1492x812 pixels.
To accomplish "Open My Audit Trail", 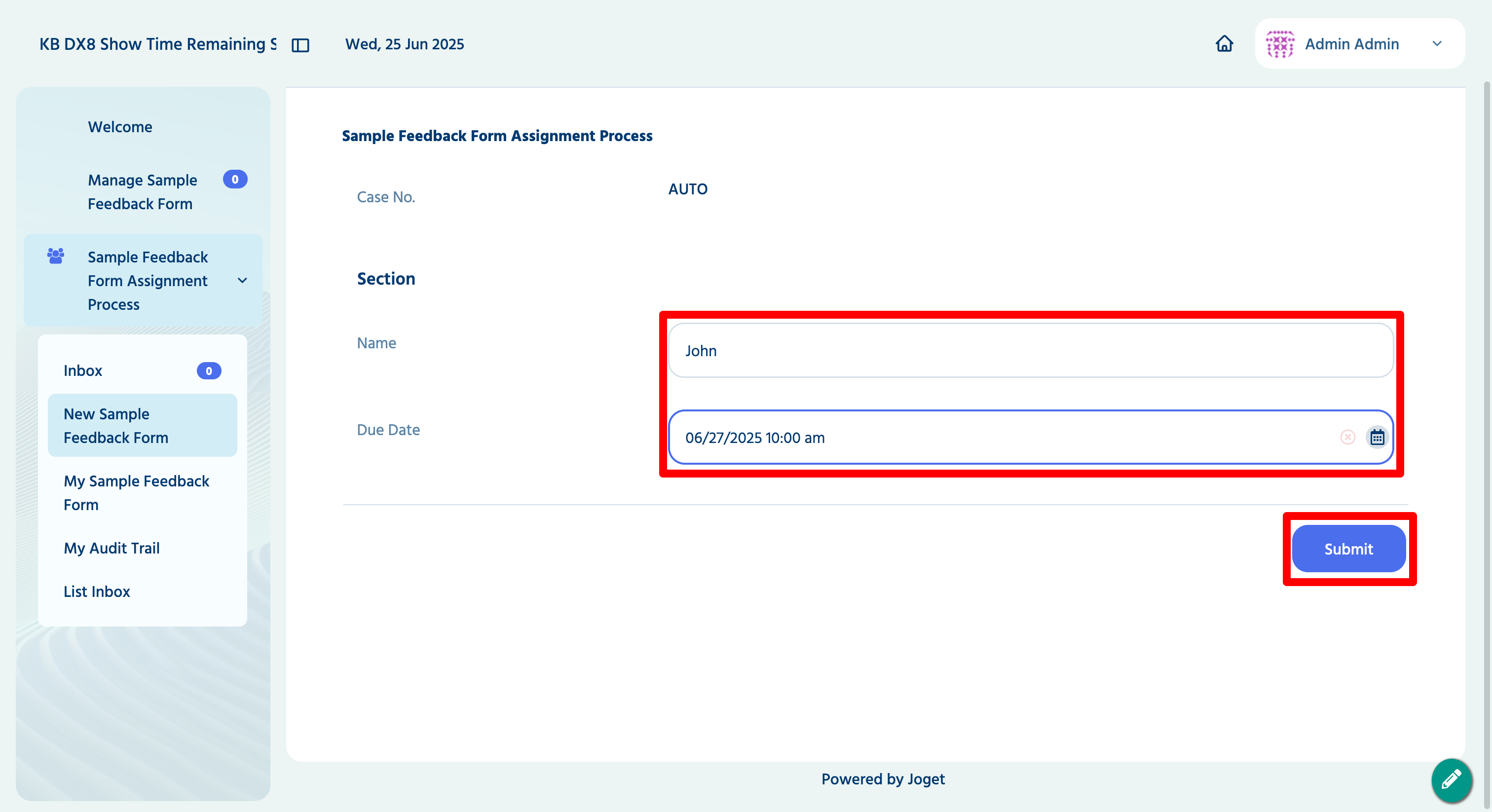I will click(143, 548).
